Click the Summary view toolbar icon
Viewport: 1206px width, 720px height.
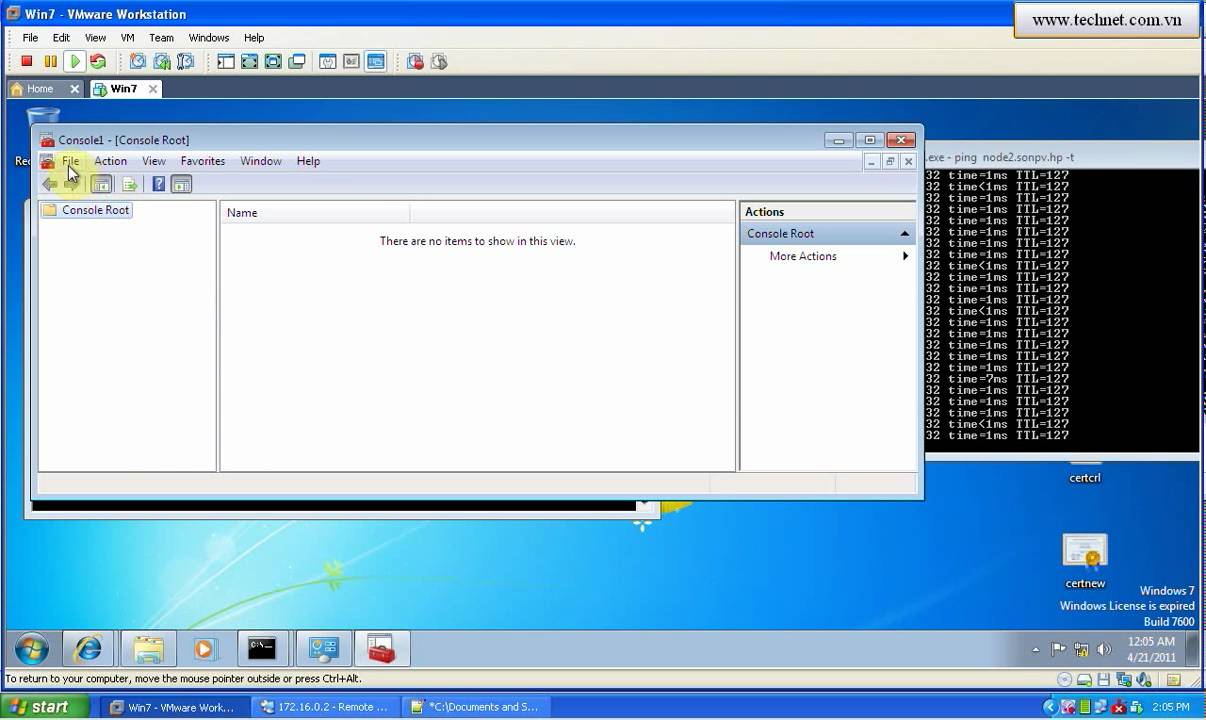pos(328,62)
